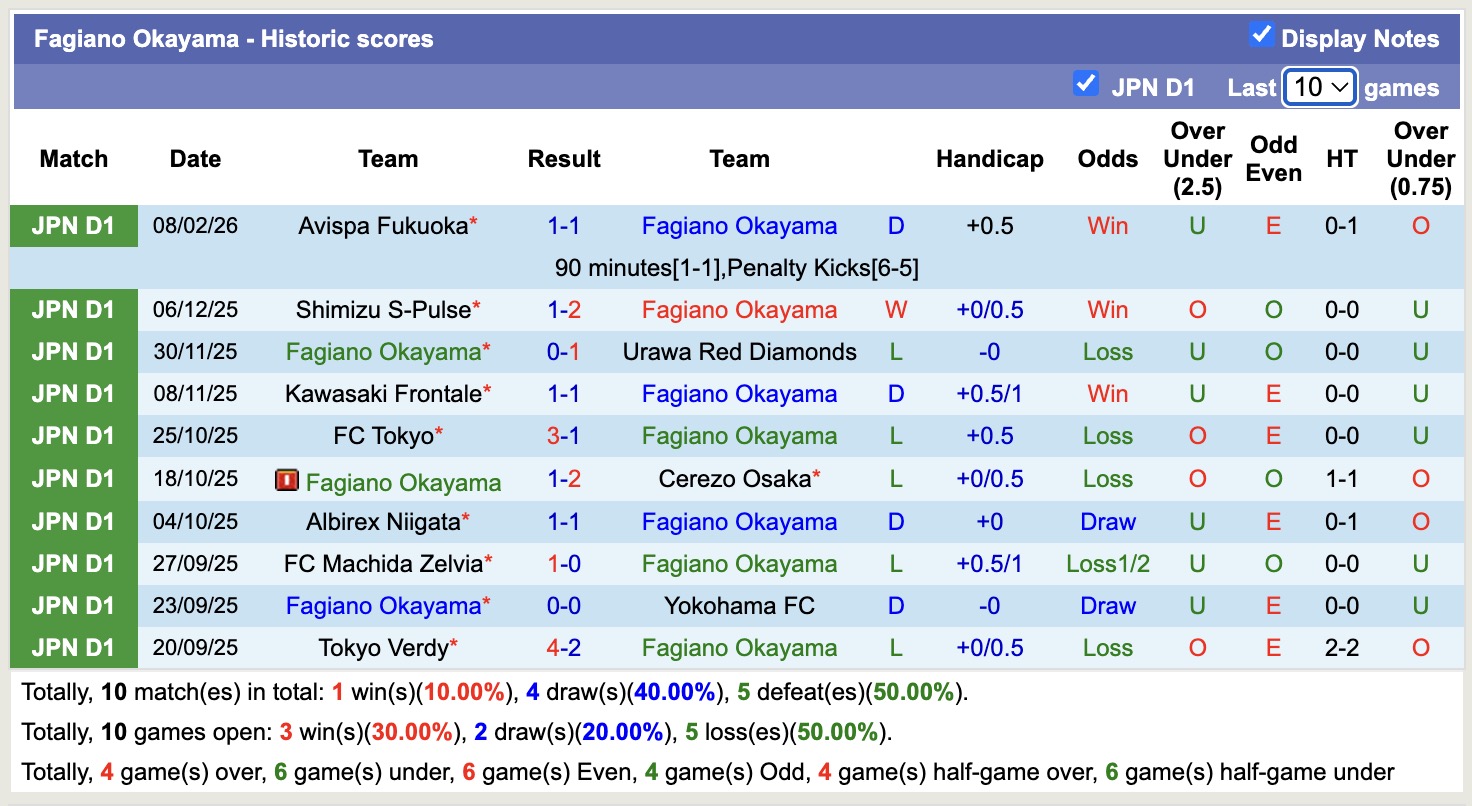Click the JPN D1 badge on the Tokyo Verdy row

point(73,647)
